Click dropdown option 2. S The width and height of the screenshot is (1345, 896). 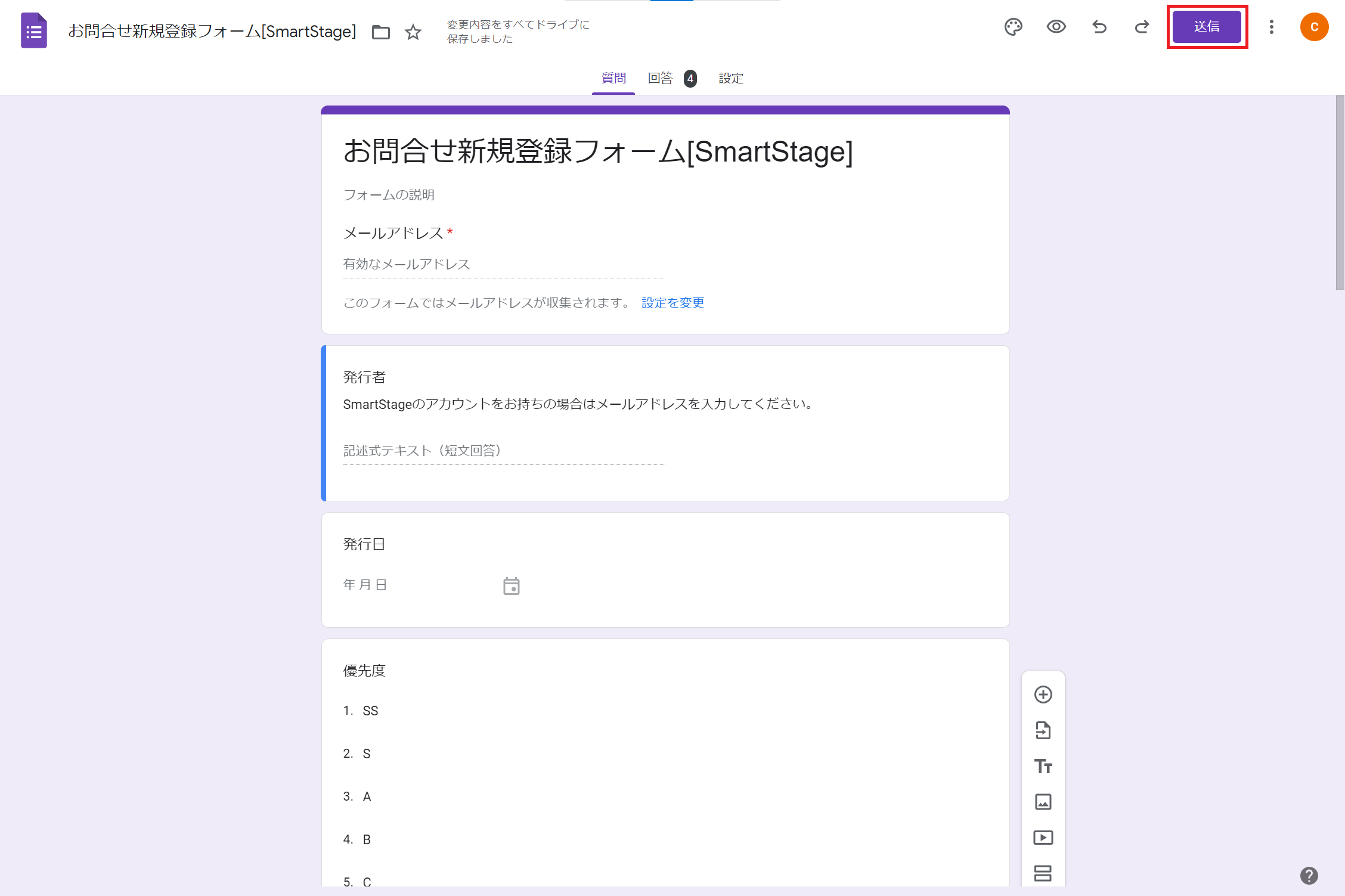357,754
